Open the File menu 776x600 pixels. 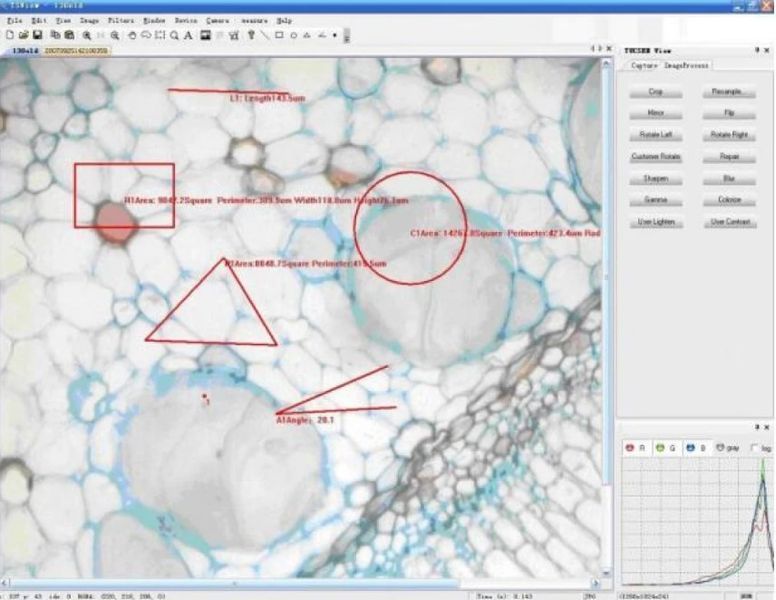click(x=14, y=21)
